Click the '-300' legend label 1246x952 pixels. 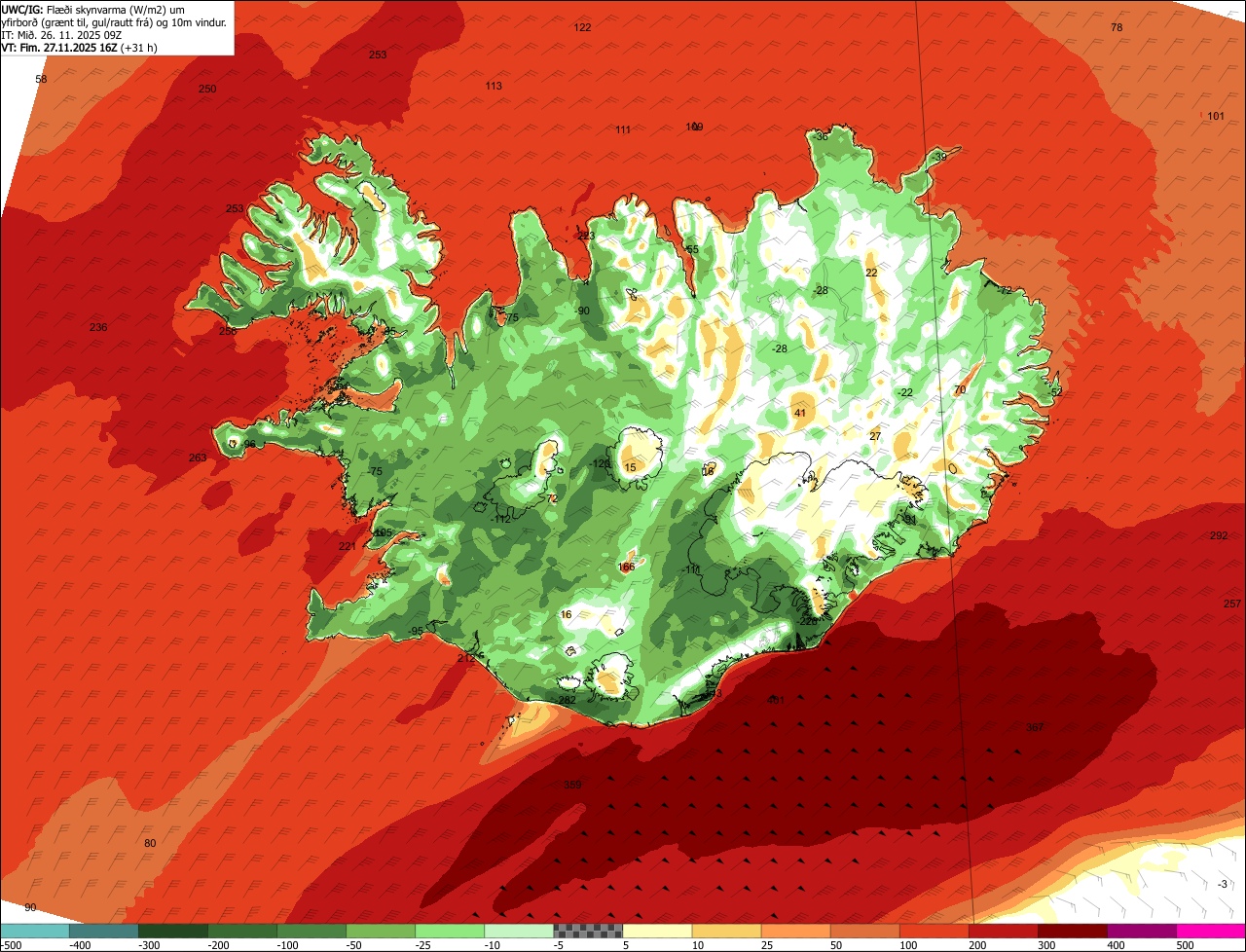click(x=151, y=945)
